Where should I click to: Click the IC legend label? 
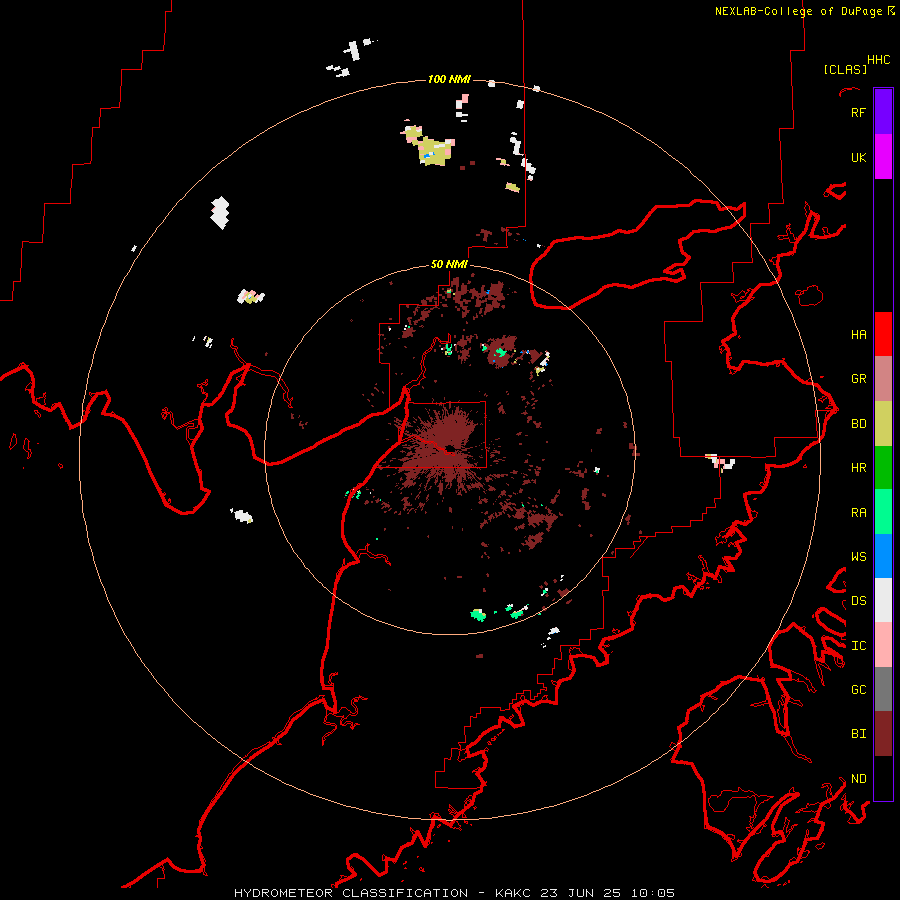[859, 646]
